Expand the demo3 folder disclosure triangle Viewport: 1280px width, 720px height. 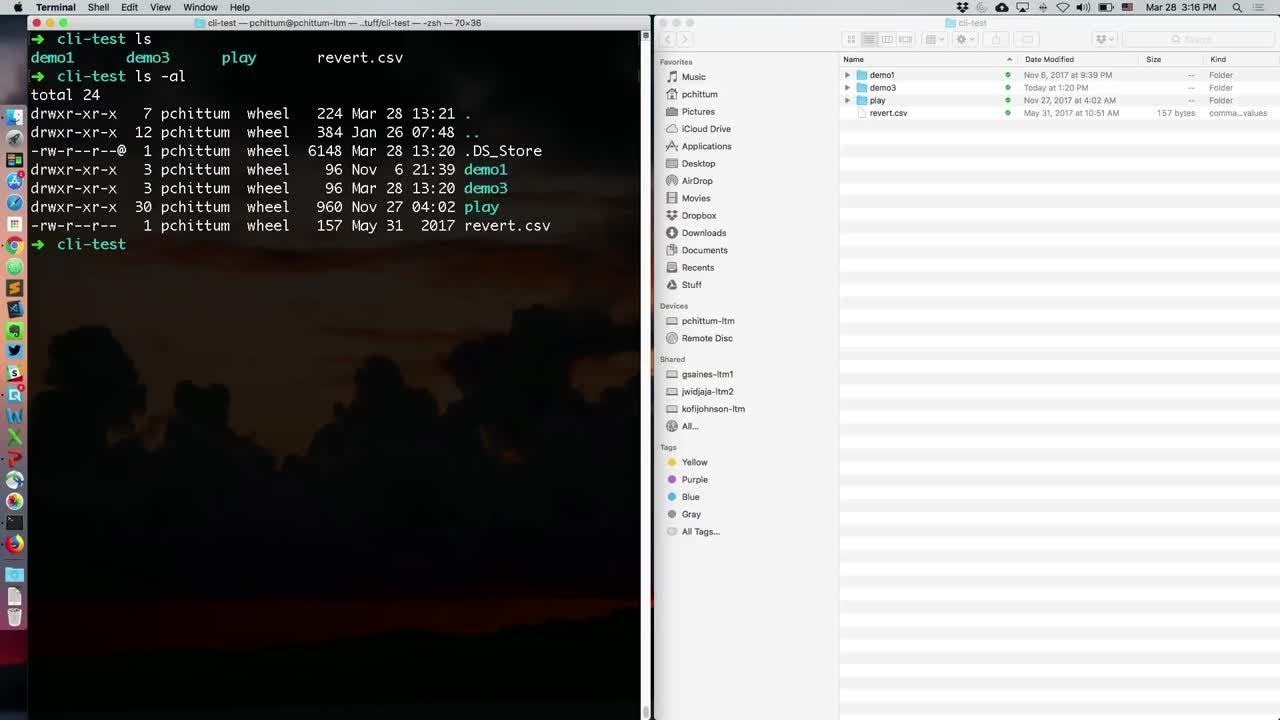pos(847,88)
